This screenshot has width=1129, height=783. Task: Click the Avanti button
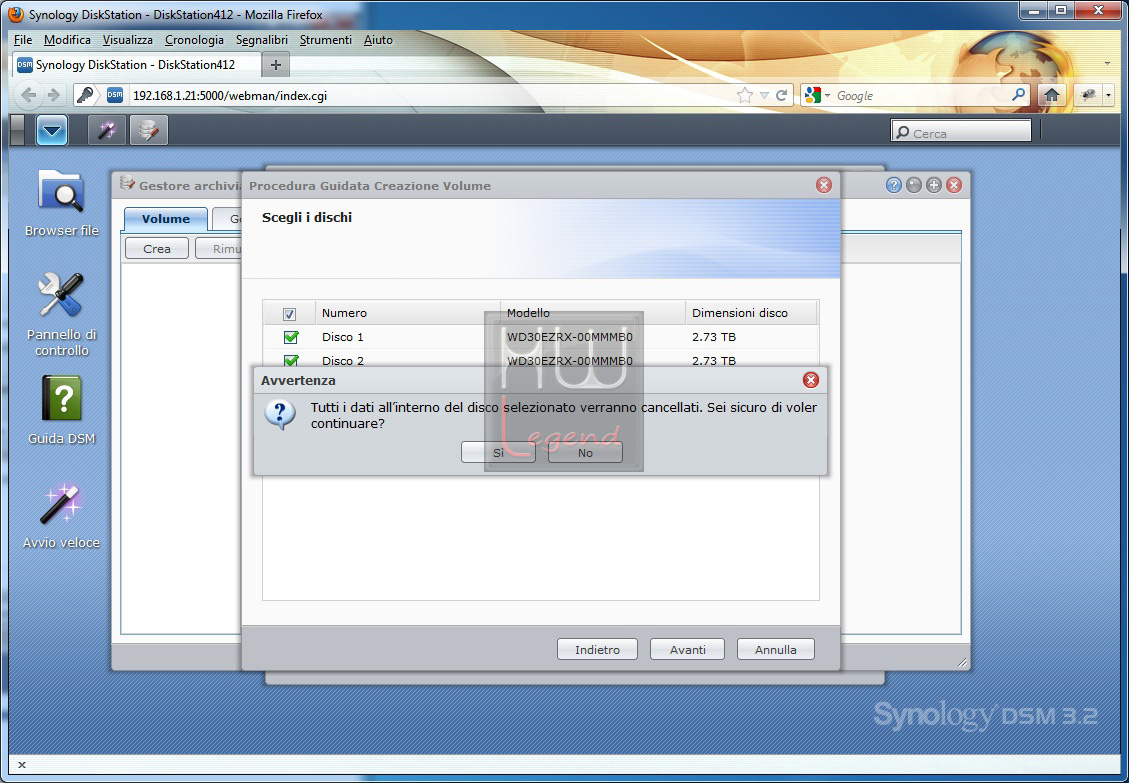pyautogui.click(x=688, y=649)
